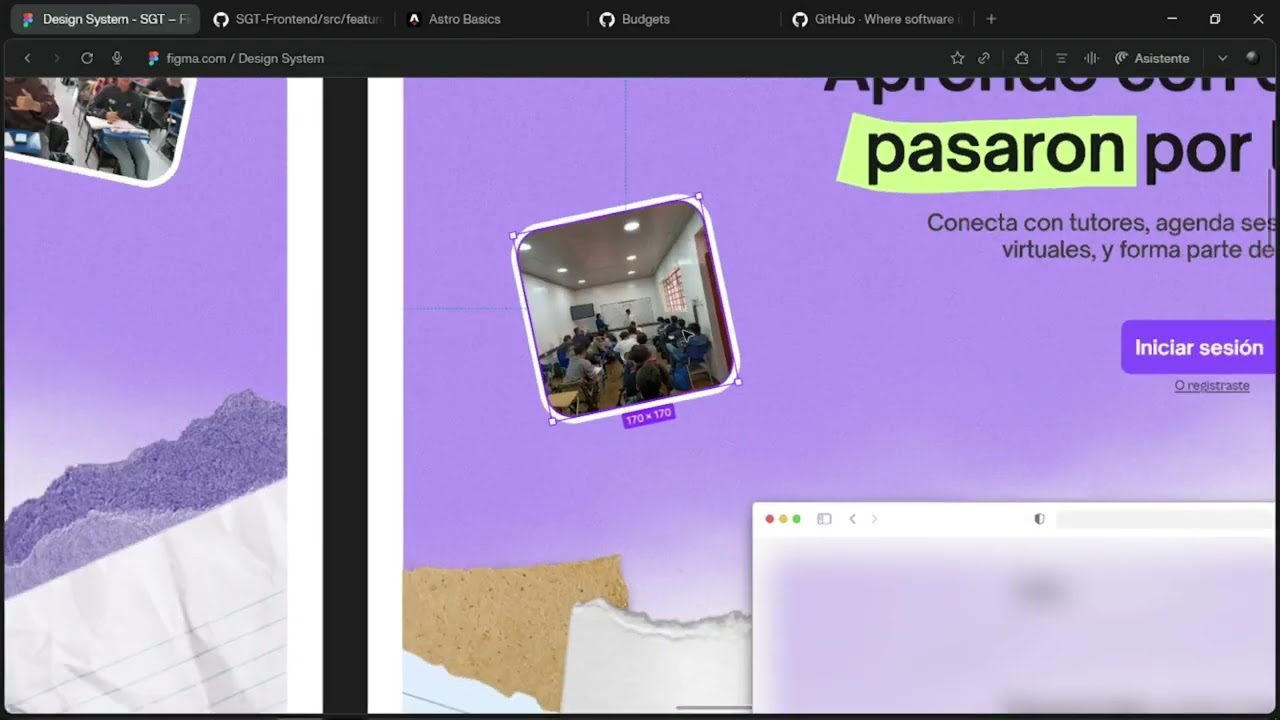Click the horizontal scrollbar at canvas bottom

[x=714, y=708]
